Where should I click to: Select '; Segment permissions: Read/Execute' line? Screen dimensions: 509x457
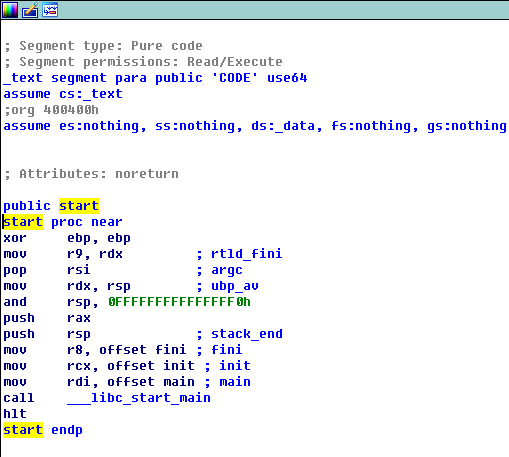(x=143, y=62)
